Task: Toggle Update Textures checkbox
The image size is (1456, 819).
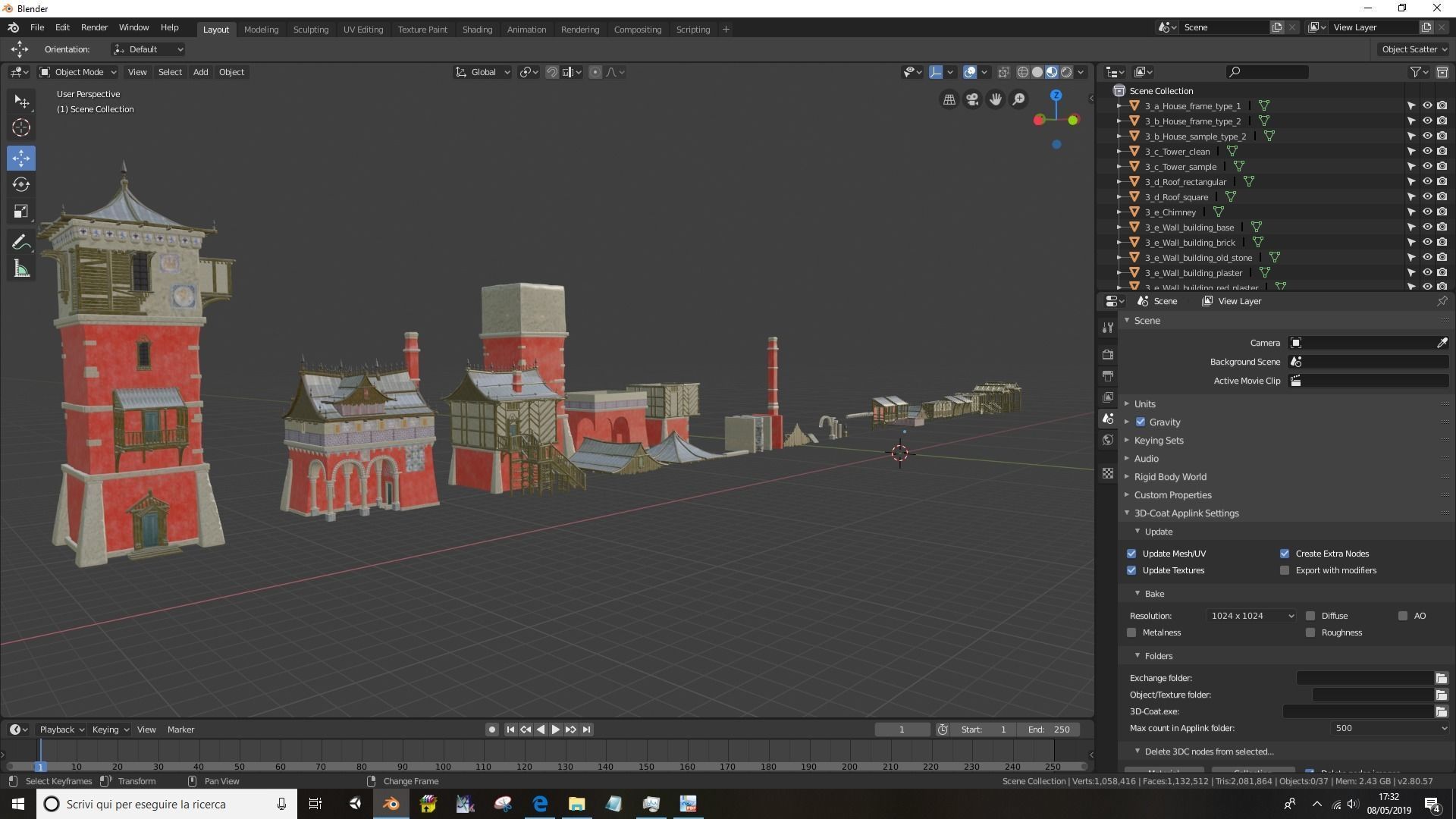Action: (x=1131, y=570)
